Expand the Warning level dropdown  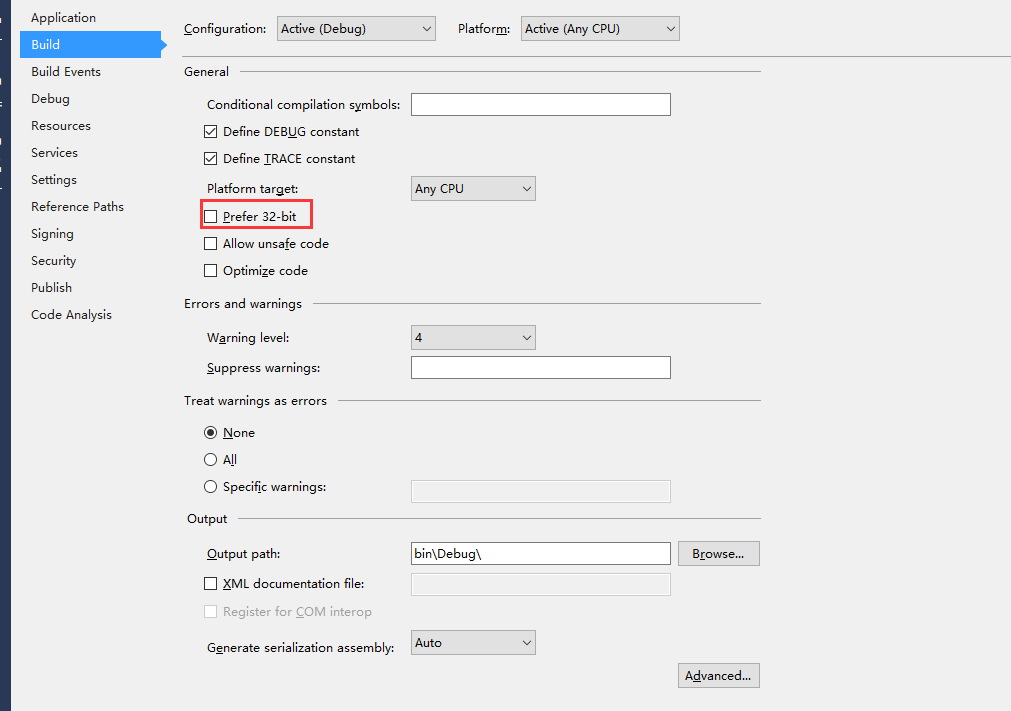(473, 338)
